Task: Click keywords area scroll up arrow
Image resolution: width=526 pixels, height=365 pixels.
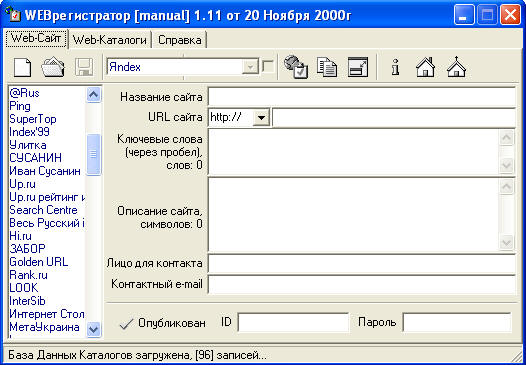Action: click(x=507, y=137)
